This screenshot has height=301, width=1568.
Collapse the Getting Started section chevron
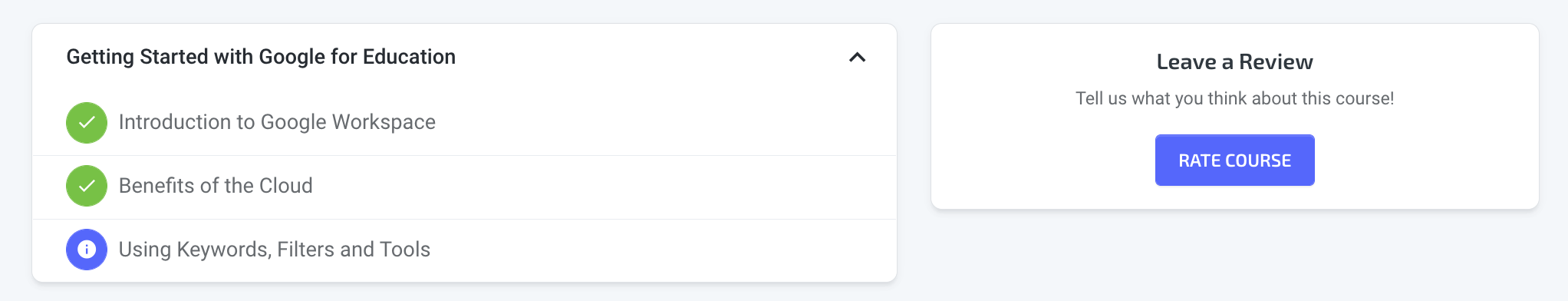pyautogui.click(x=857, y=57)
